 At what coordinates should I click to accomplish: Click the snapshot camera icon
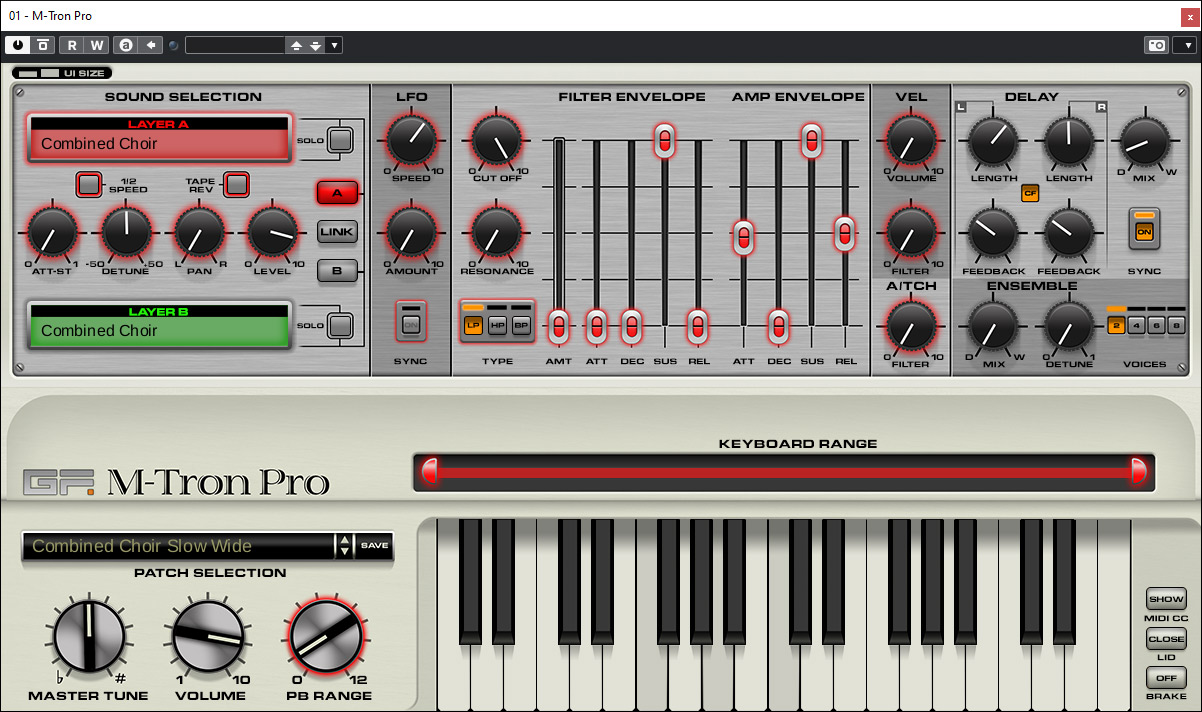point(1156,45)
